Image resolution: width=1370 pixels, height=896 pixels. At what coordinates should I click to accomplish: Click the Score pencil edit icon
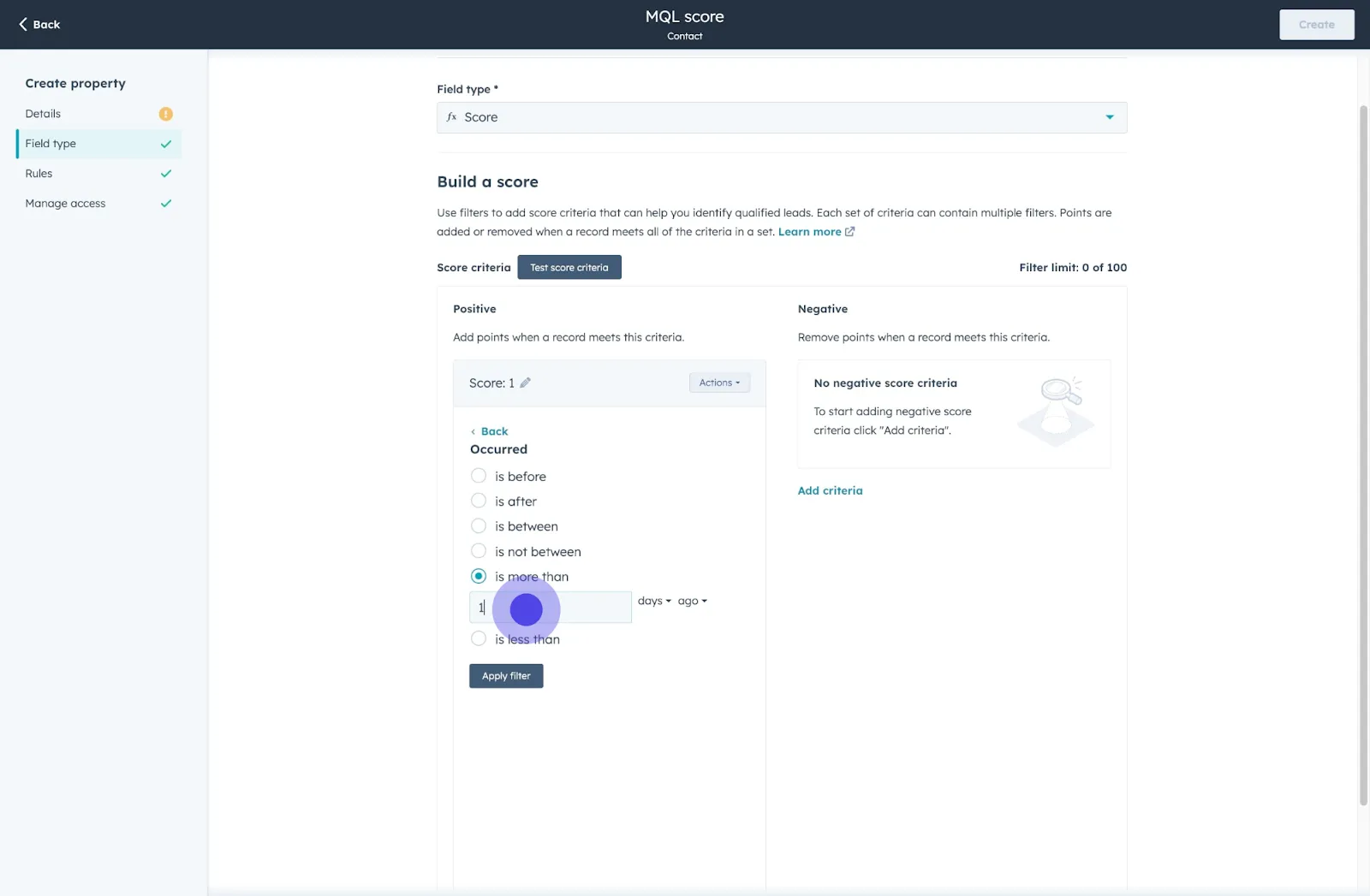(x=525, y=383)
